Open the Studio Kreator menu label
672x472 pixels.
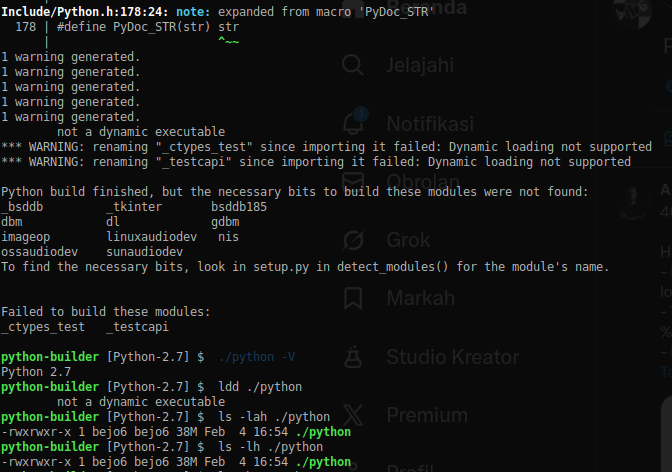(453, 357)
